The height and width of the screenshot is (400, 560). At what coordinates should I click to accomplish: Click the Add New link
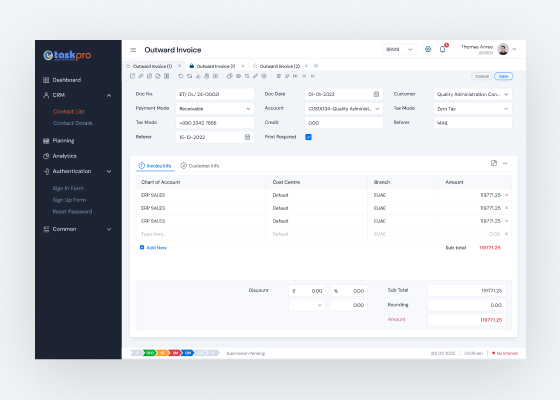(x=154, y=248)
